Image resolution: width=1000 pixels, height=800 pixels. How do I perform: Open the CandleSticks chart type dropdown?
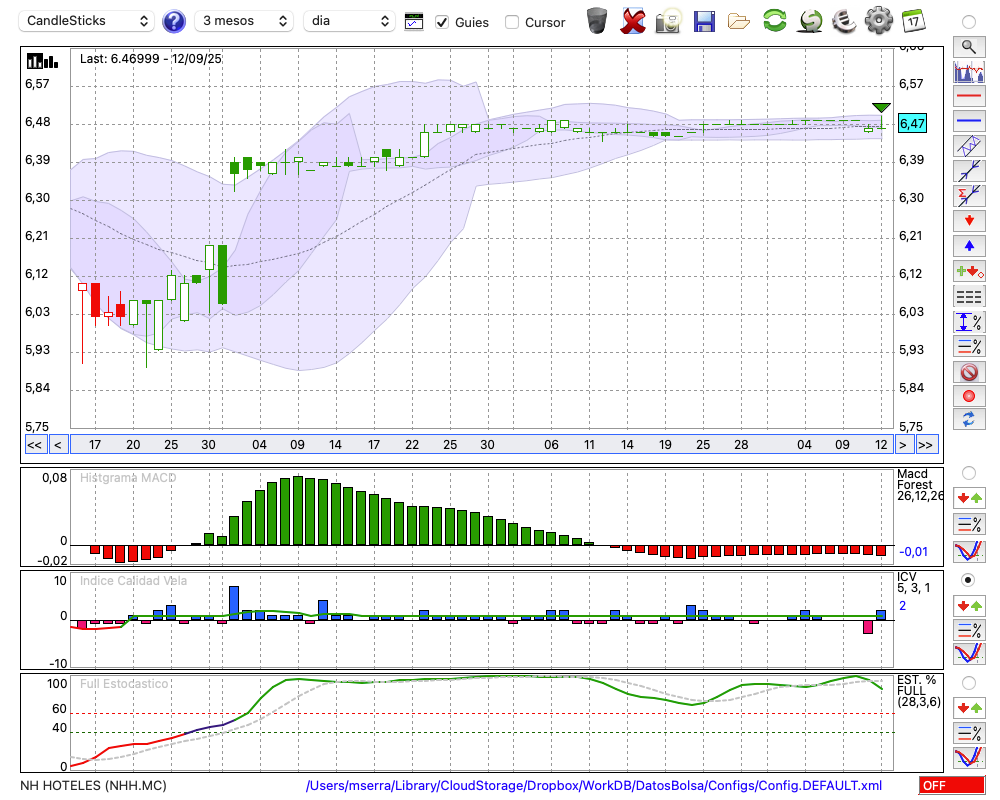coord(87,21)
